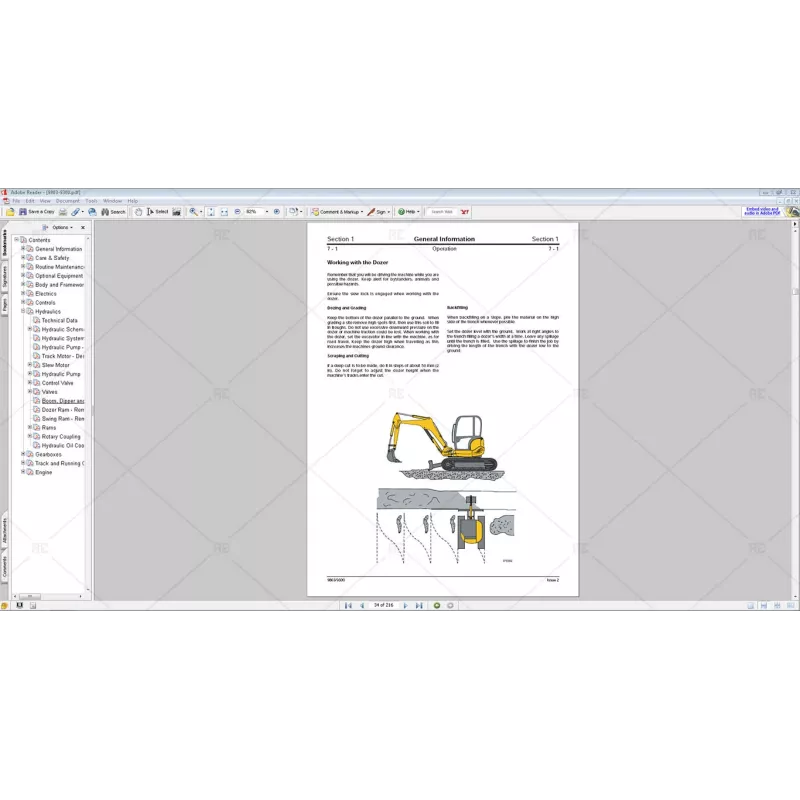Switch to single page layout at bottom right
The width and height of the screenshot is (800, 800).
coord(751,605)
